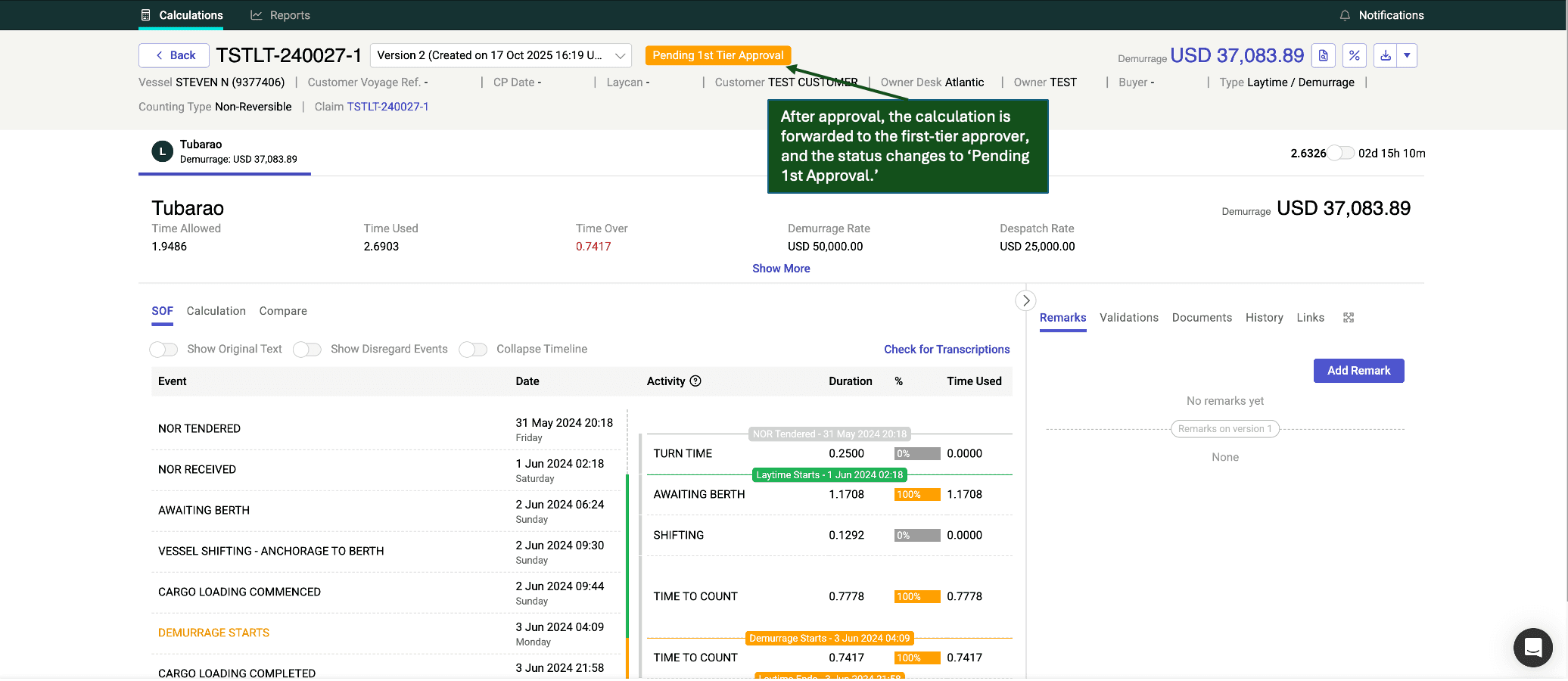The width and height of the screenshot is (1568, 681).
Task: Expand the side panel to full view
Action: tap(1349, 318)
